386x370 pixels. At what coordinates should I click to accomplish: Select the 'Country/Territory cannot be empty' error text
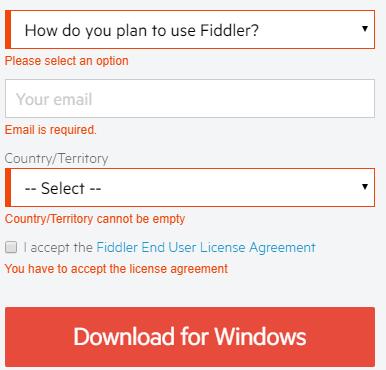click(x=95, y=219)
